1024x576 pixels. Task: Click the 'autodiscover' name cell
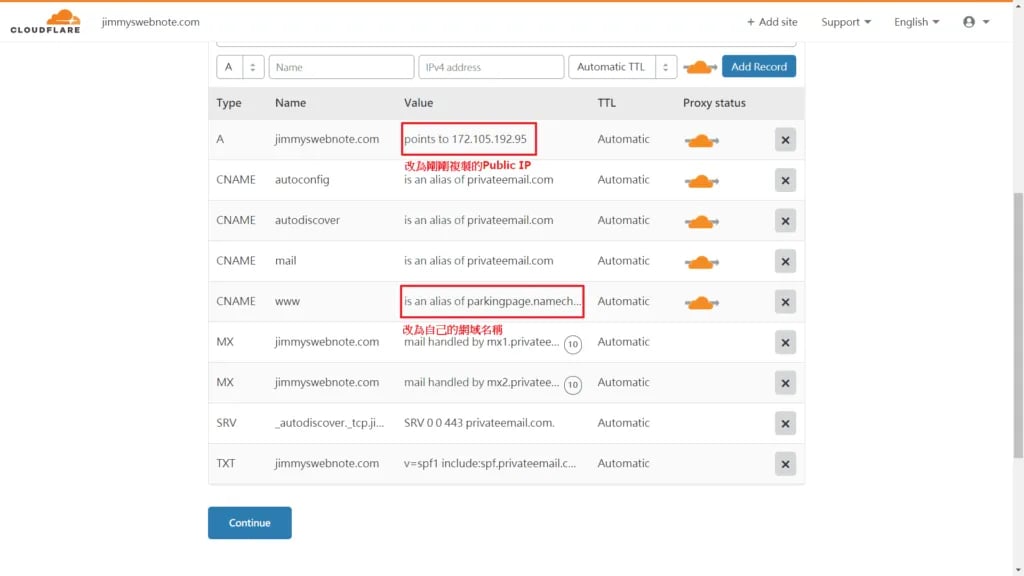pos(307,219)
